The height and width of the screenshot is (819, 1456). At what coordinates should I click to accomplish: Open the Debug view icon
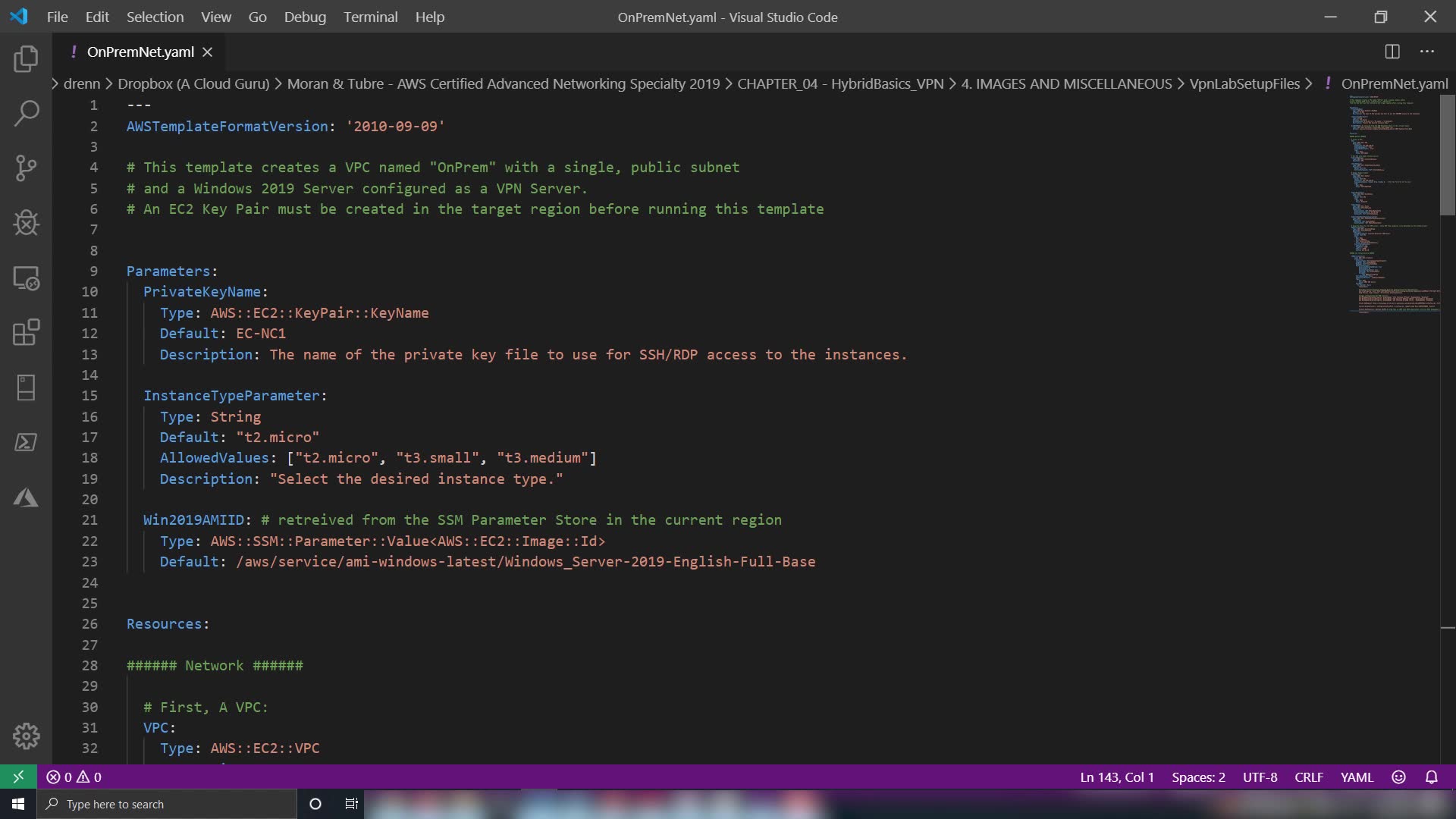coord(26,223)
